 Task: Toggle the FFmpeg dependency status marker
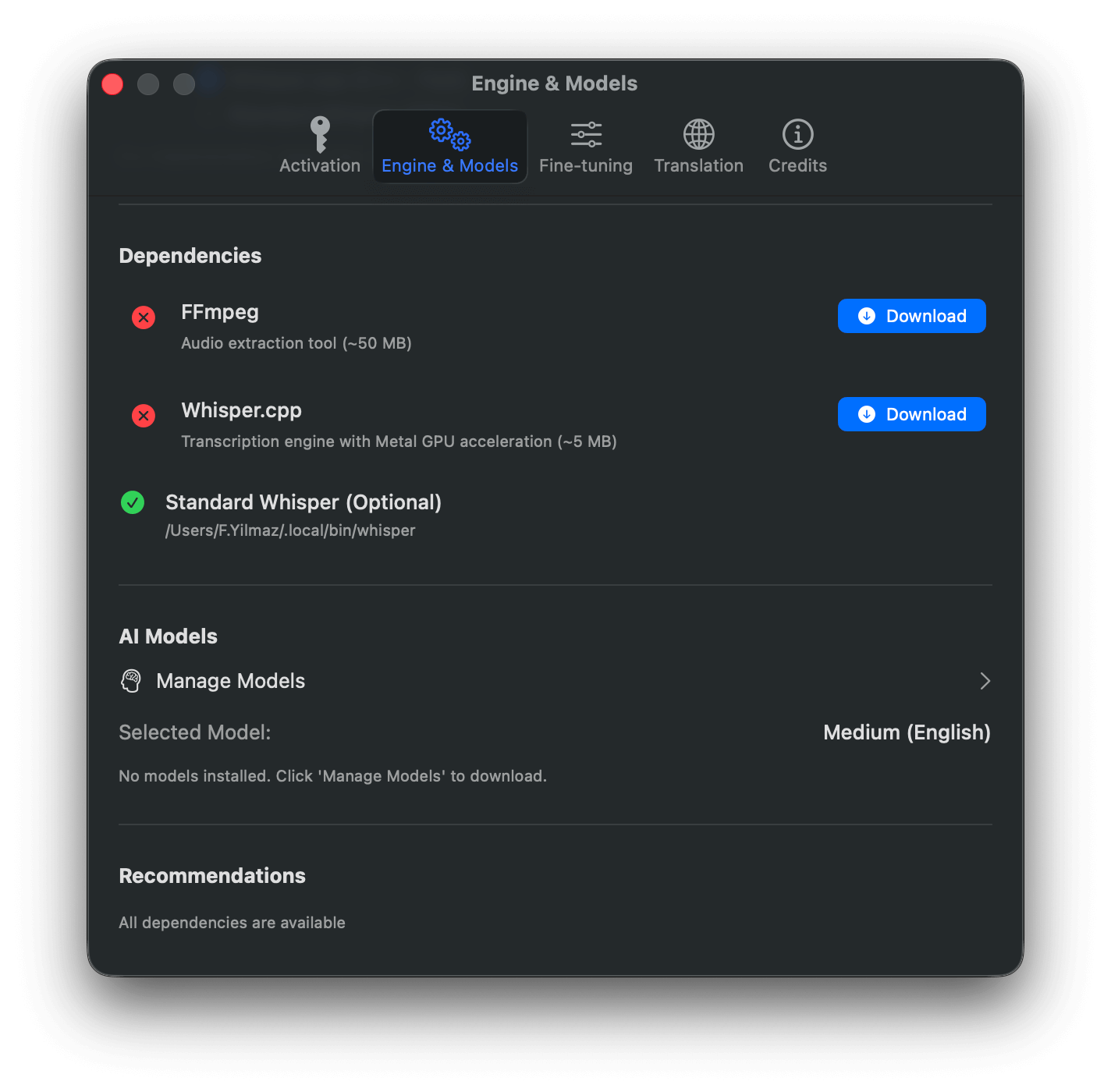(x=143, y=317)
